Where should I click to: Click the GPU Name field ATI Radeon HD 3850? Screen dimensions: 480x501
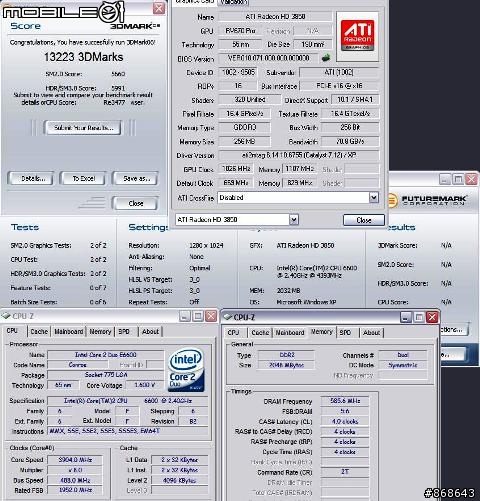point(275,16)
